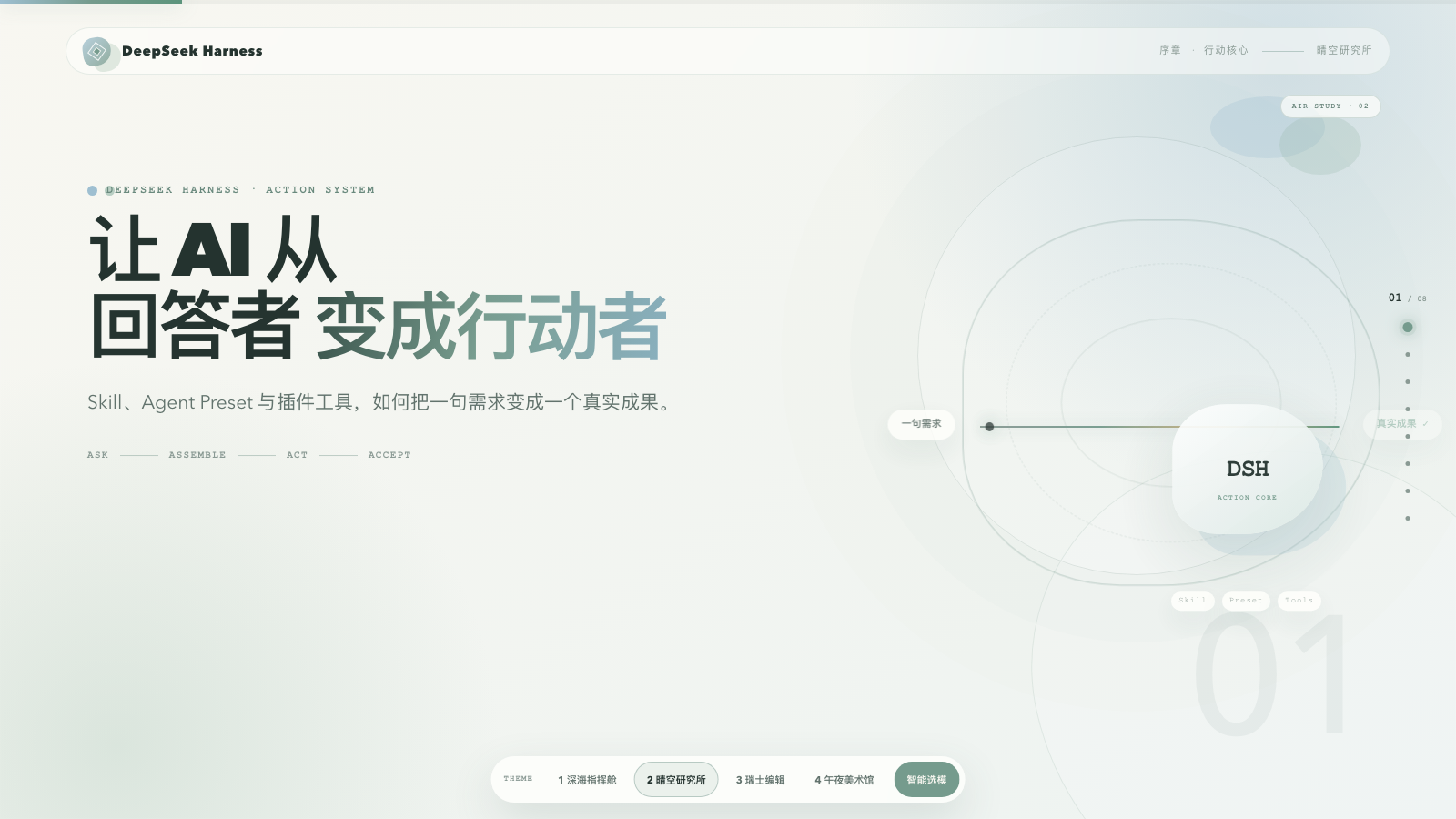
Task: Click the DeepSeek Harness logo icon
Action: point(96,51)
